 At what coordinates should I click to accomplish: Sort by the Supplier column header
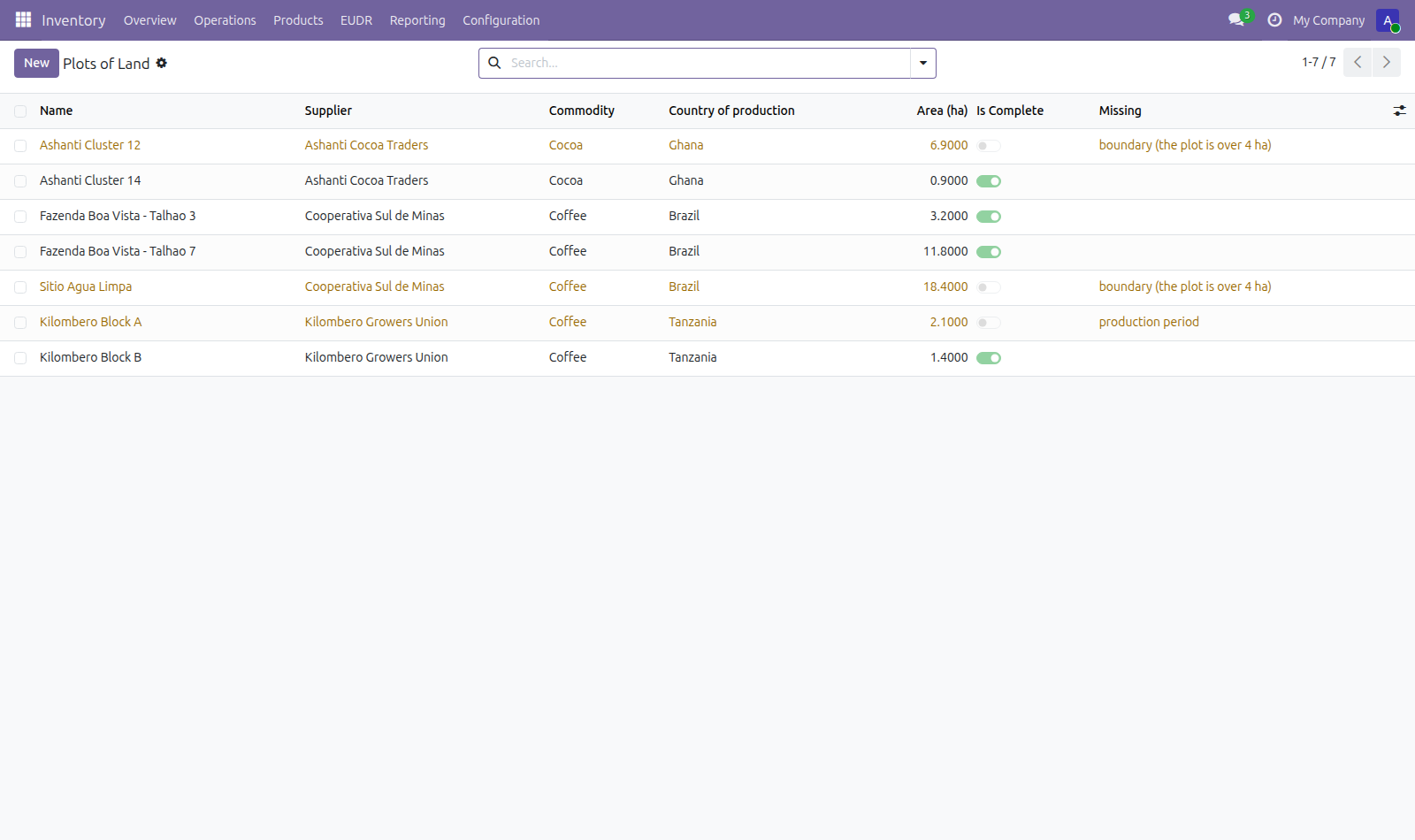[x=328, y=111]
